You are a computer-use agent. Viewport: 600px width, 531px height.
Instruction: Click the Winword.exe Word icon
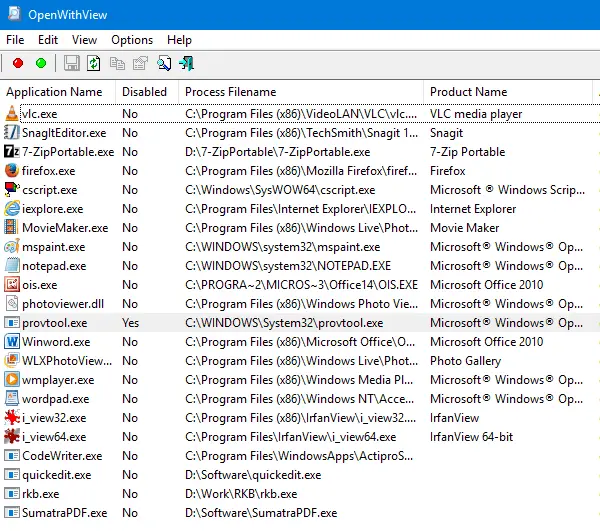tap(11, 341)
